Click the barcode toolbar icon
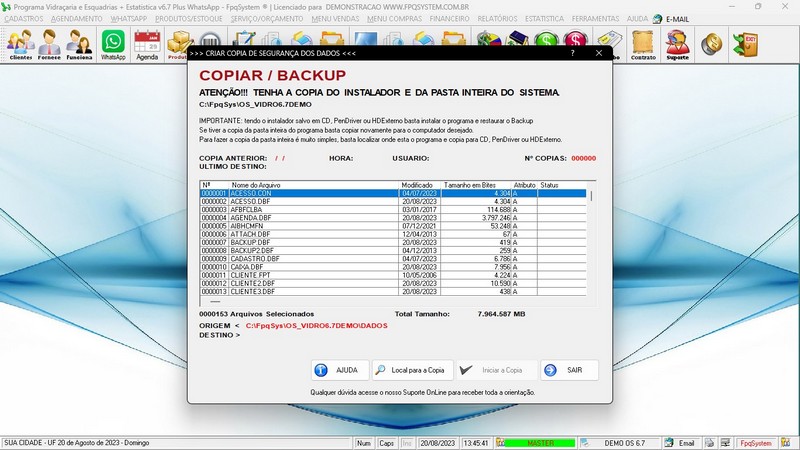Image resolution: width=800 pixels, height=450 pixels. click(210, 40)
